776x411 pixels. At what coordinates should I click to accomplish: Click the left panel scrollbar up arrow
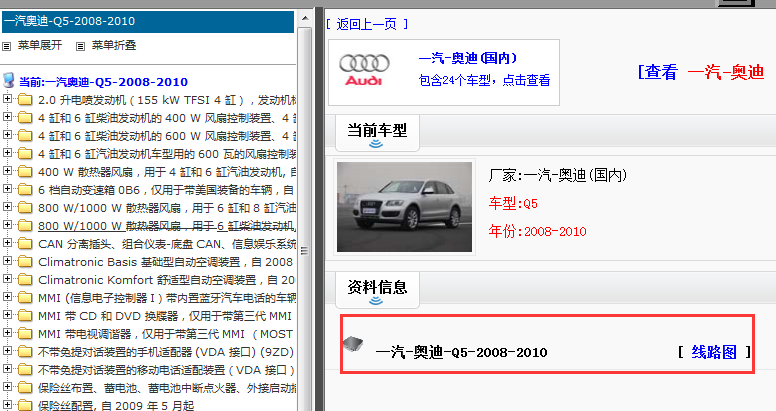click(305, 19)
